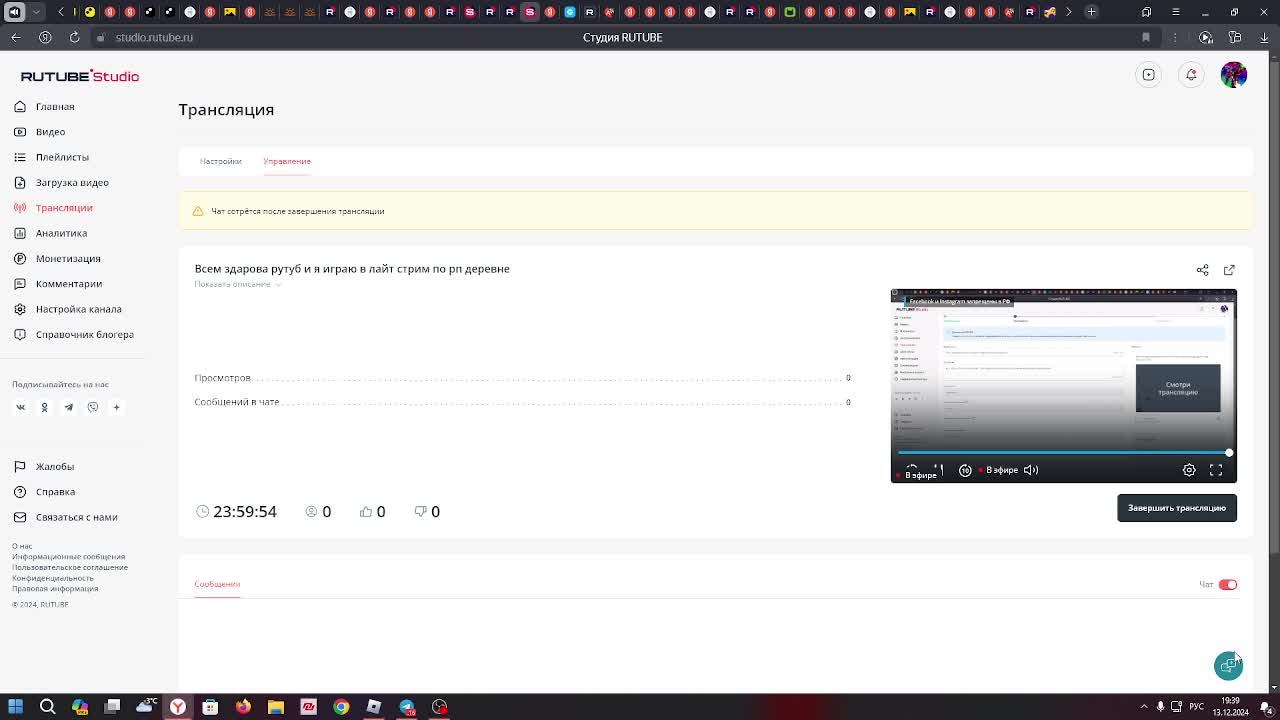Click the stream player progress bar
Viewport: 1280px width, 720px height.
click(1064, 453)
